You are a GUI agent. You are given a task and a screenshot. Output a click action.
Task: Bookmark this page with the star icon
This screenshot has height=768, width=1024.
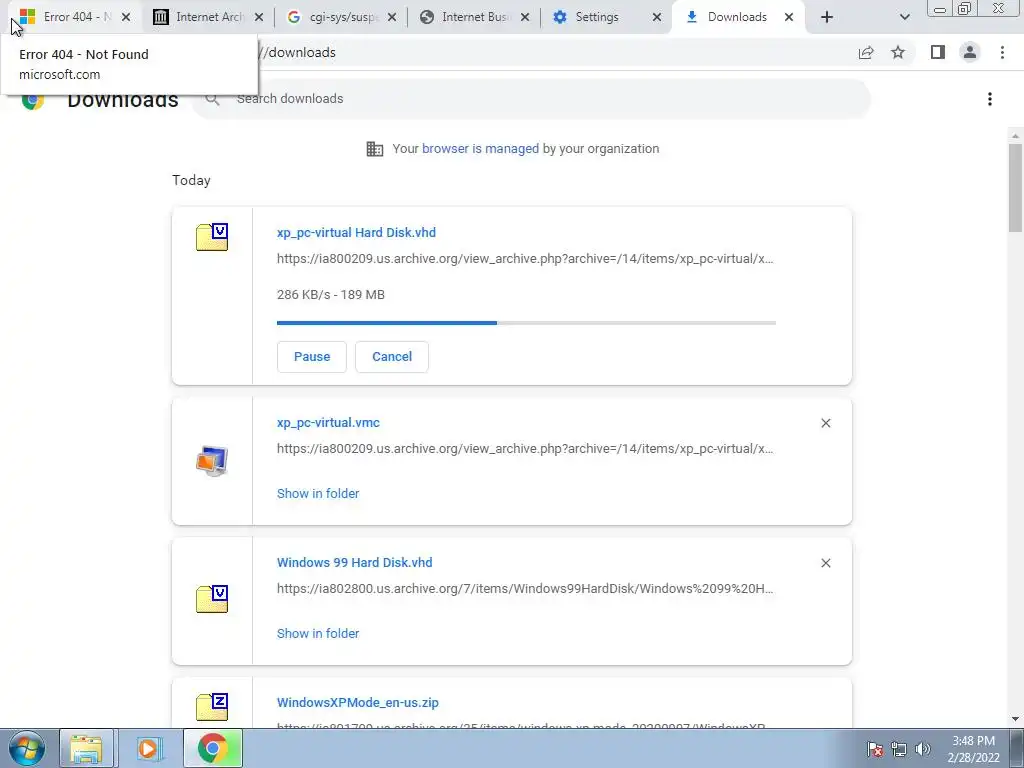[x=898, y=52]
